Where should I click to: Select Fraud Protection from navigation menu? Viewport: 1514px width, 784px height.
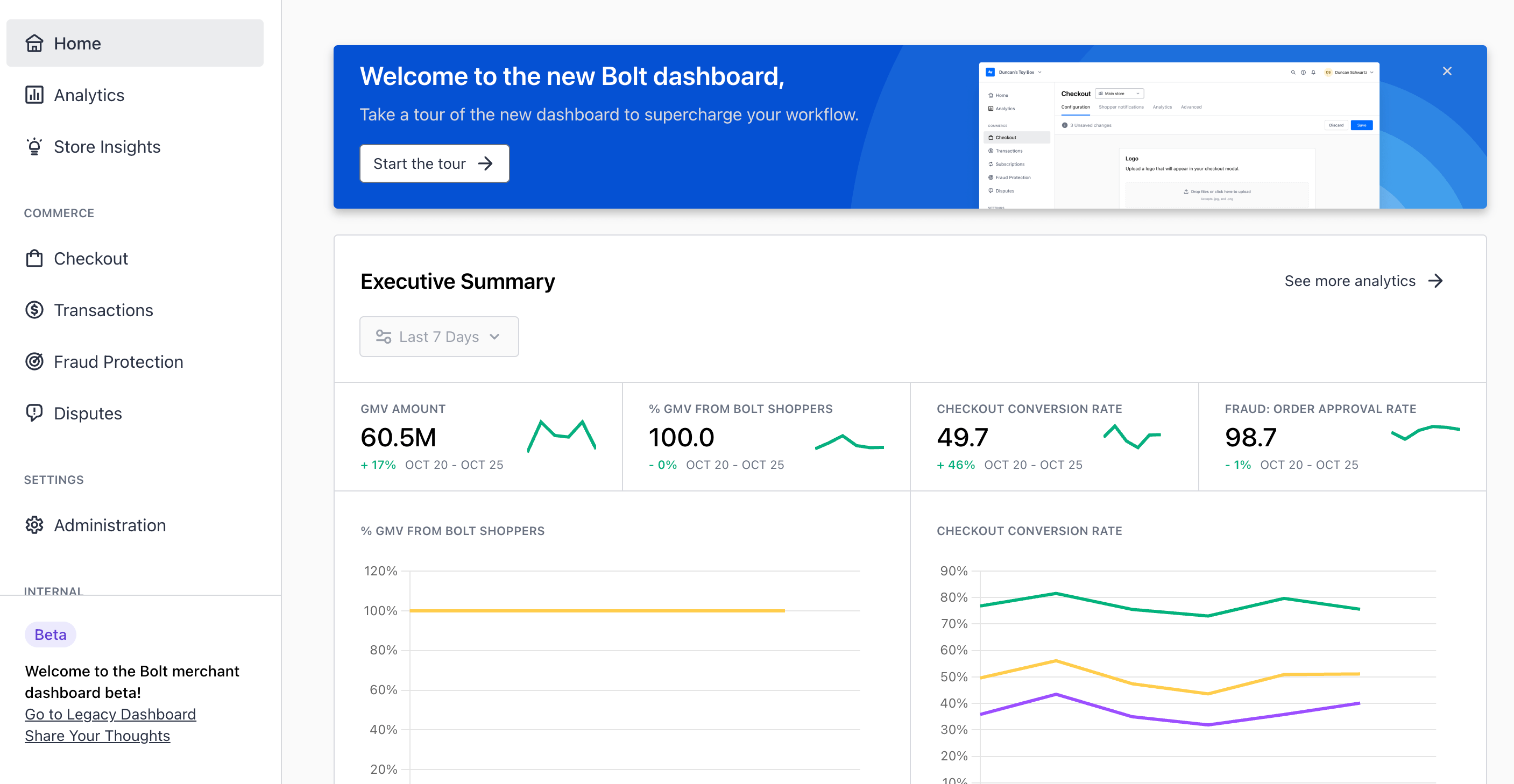[x=118, y=361]
